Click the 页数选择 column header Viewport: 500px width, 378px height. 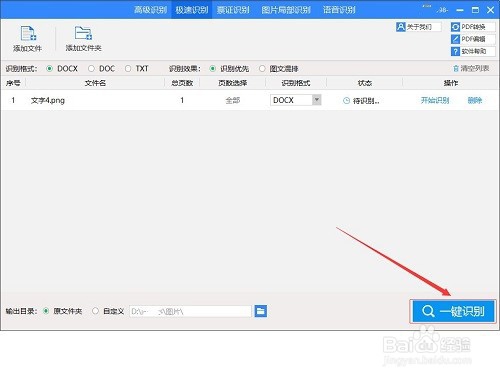coord(233,83)
